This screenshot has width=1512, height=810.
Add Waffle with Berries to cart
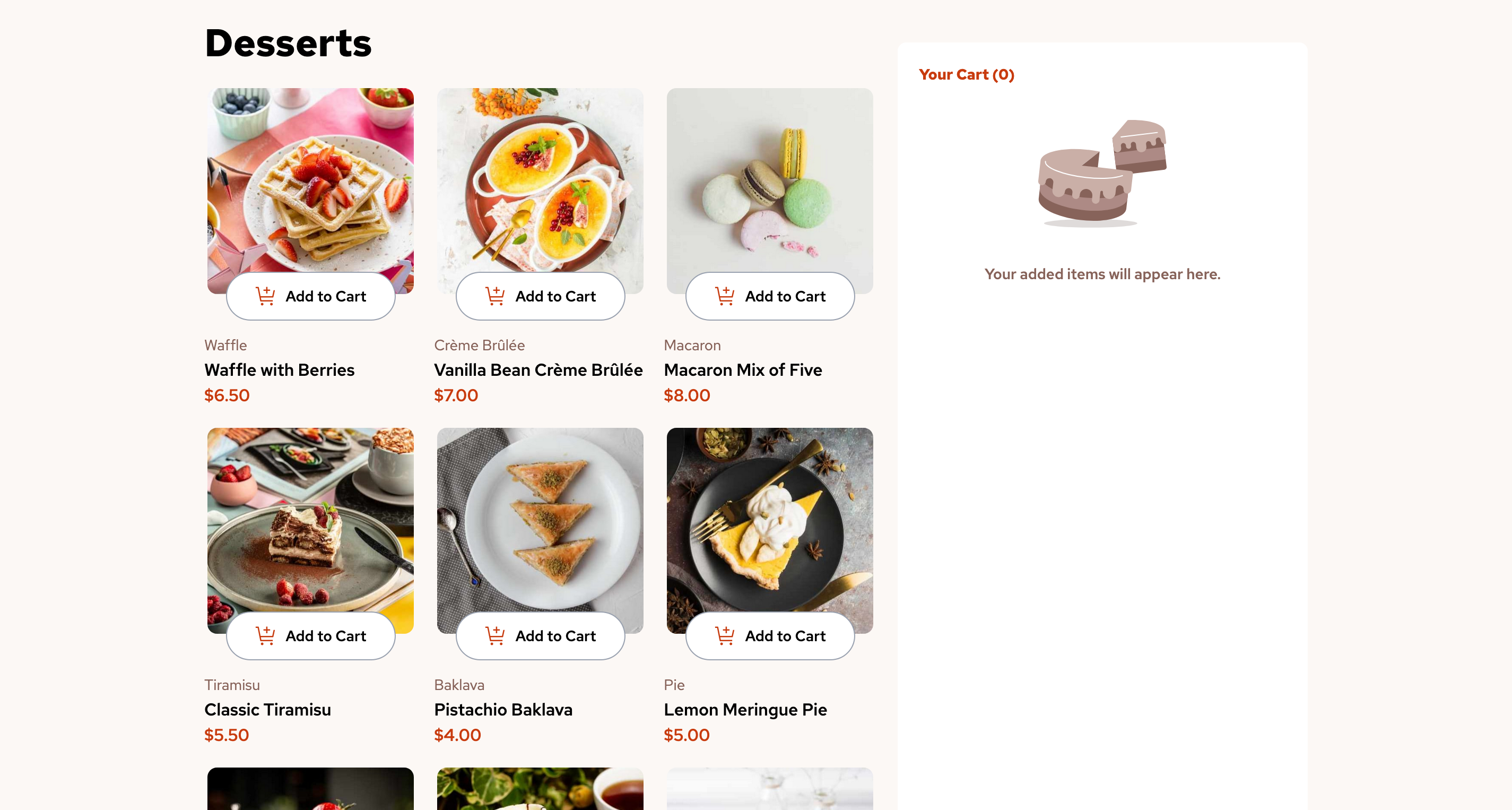pyautogui.click(x=325, y=296)
